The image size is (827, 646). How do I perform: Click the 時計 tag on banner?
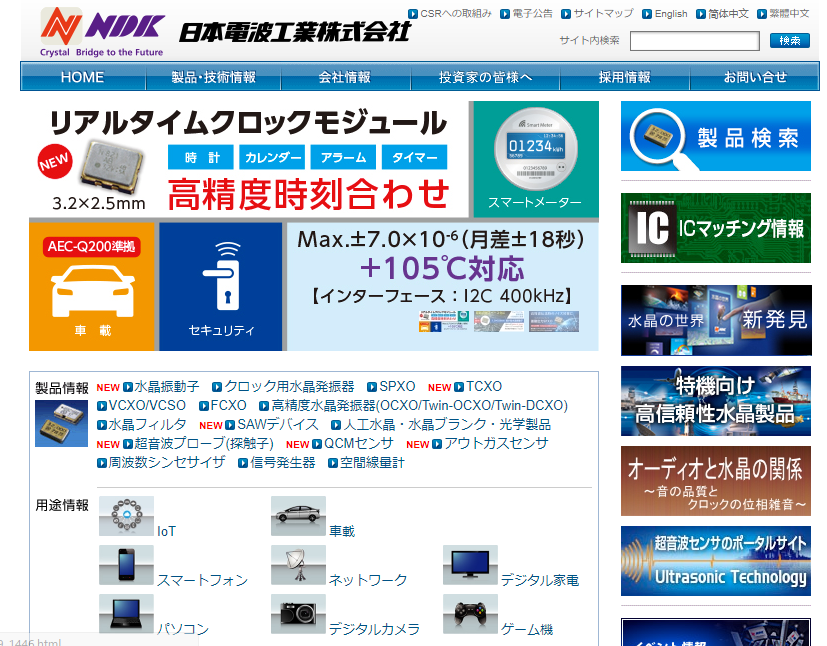[x=200, y=157]
